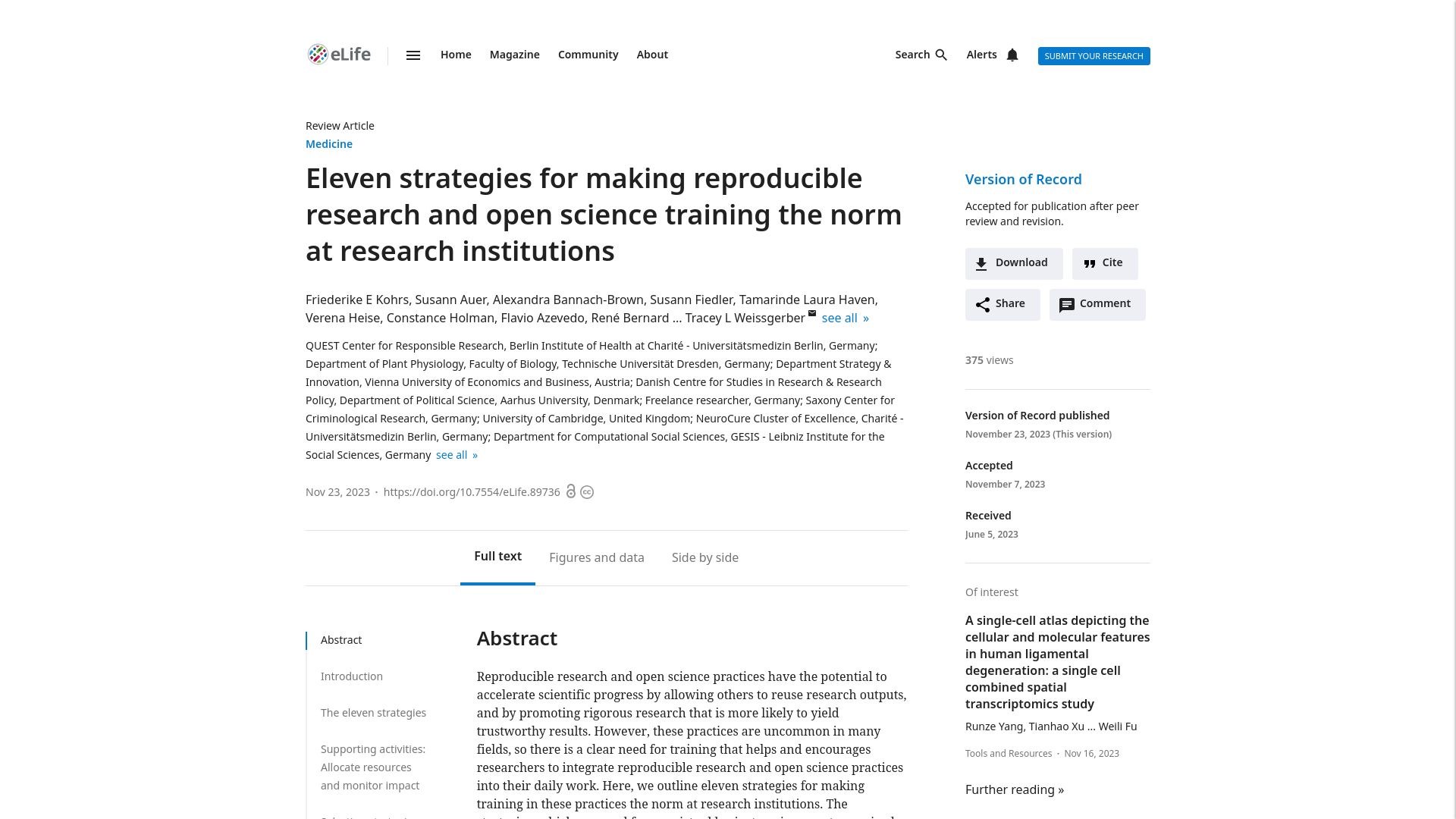Select the Full text tab
The width and height of the screenshot is (1456, 819).
pyautogui.click(x=497, y=557)
